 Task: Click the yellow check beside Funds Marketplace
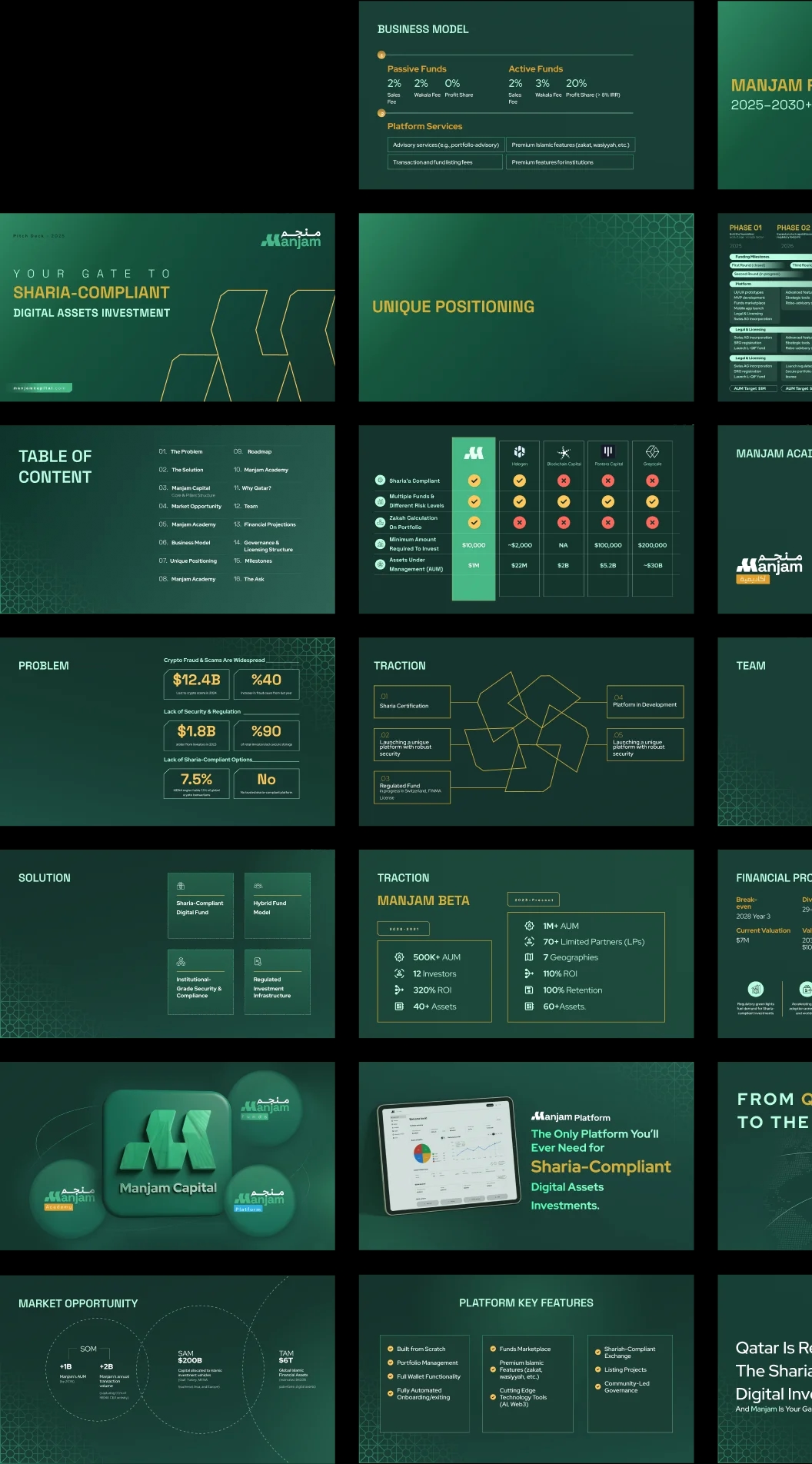493,1349
